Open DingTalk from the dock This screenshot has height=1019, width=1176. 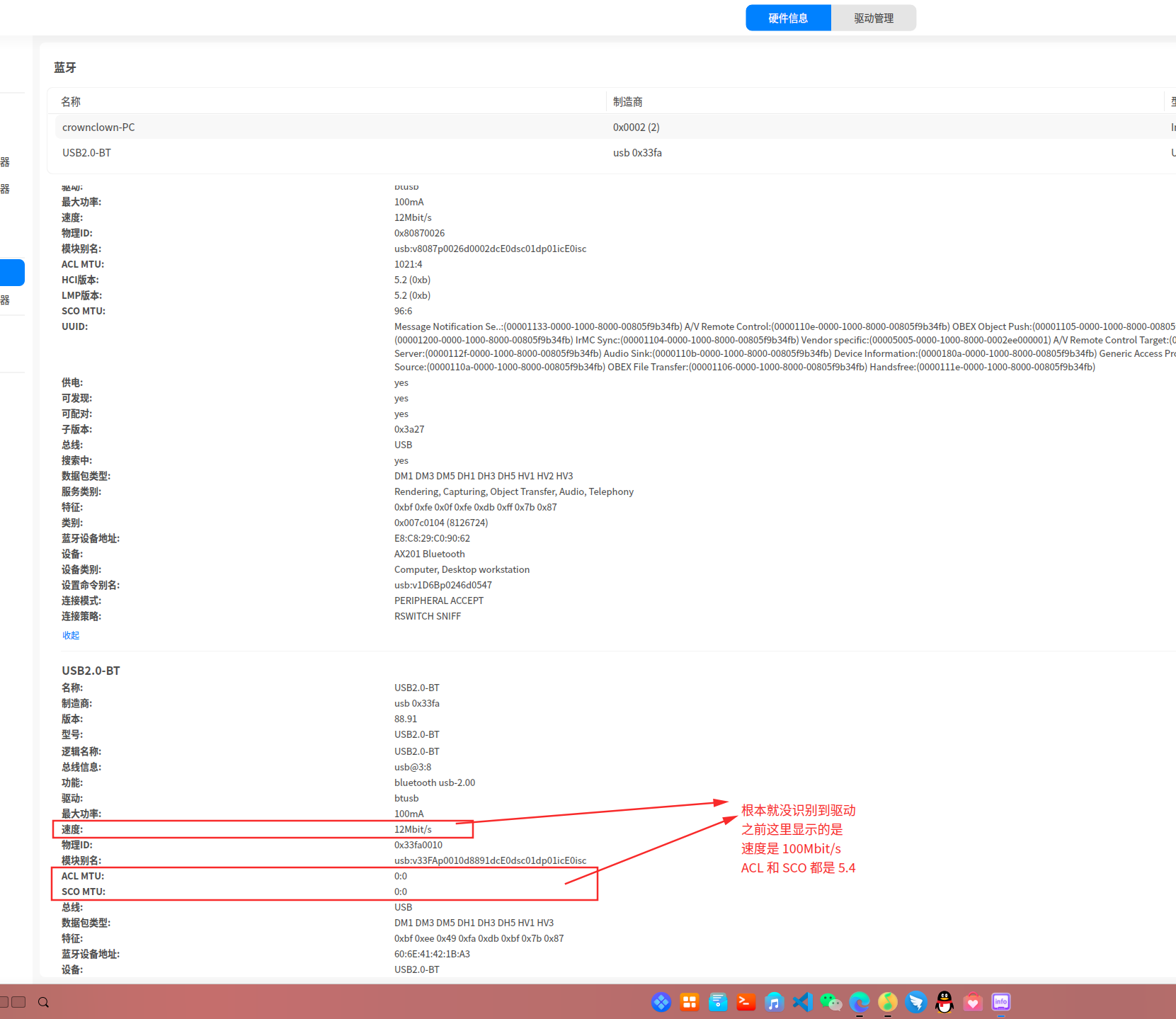916,1002
